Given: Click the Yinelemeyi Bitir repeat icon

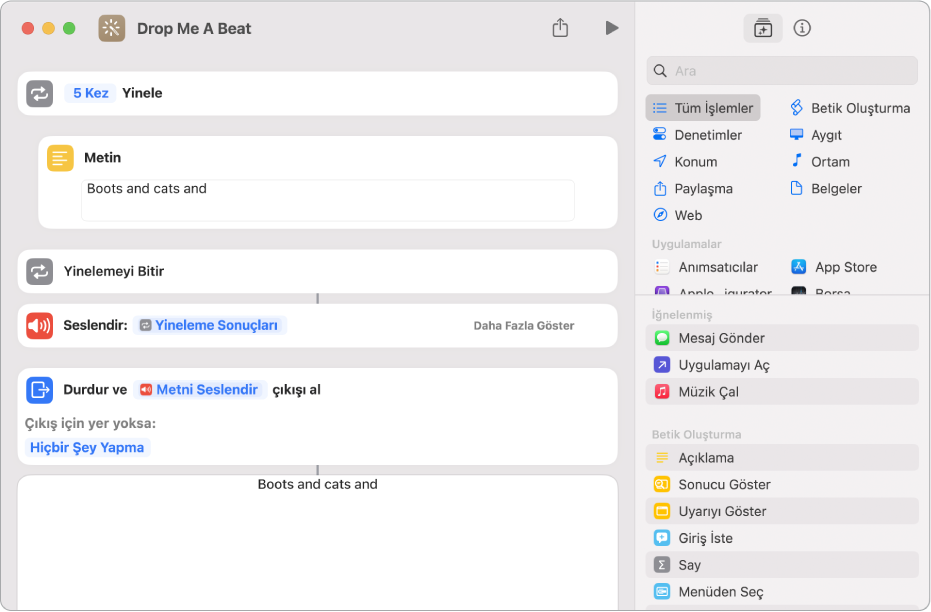Looking at the screenshot, I should pos(40,271).
